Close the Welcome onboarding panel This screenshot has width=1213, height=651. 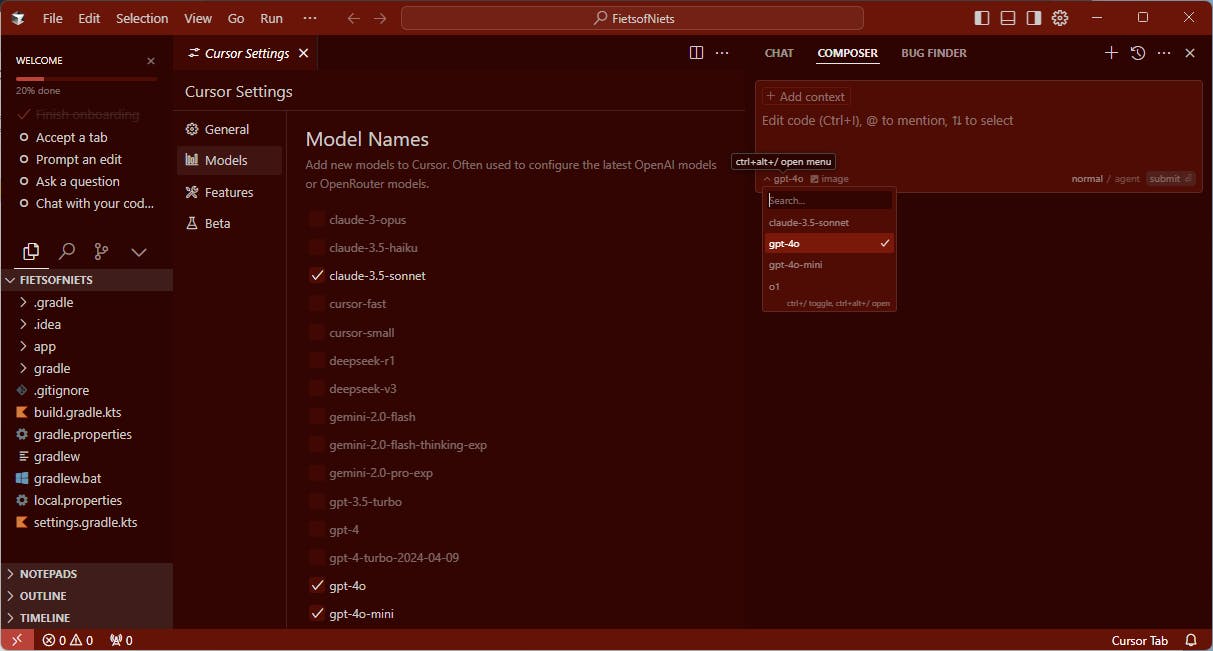(x=151, y=61)
